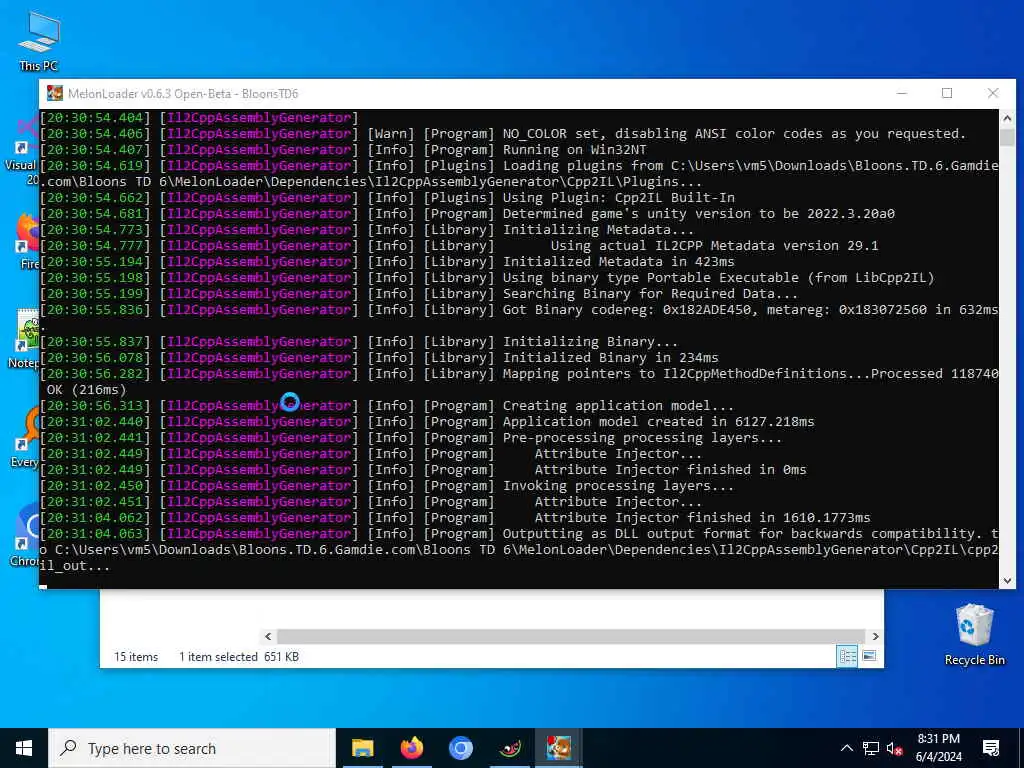Click the taskbar search box
The image size is (1024, 768).
193,748
